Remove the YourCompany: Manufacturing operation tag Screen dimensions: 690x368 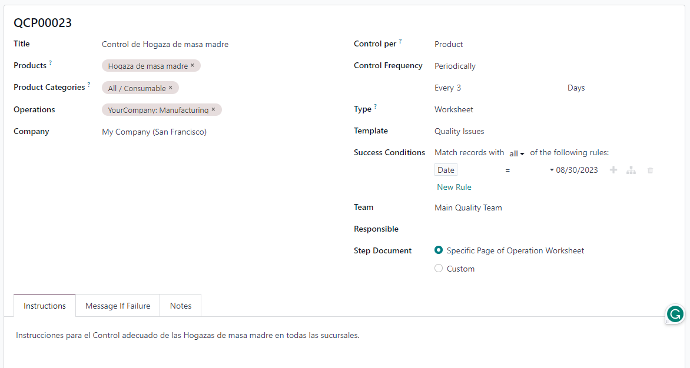point(213,110)
